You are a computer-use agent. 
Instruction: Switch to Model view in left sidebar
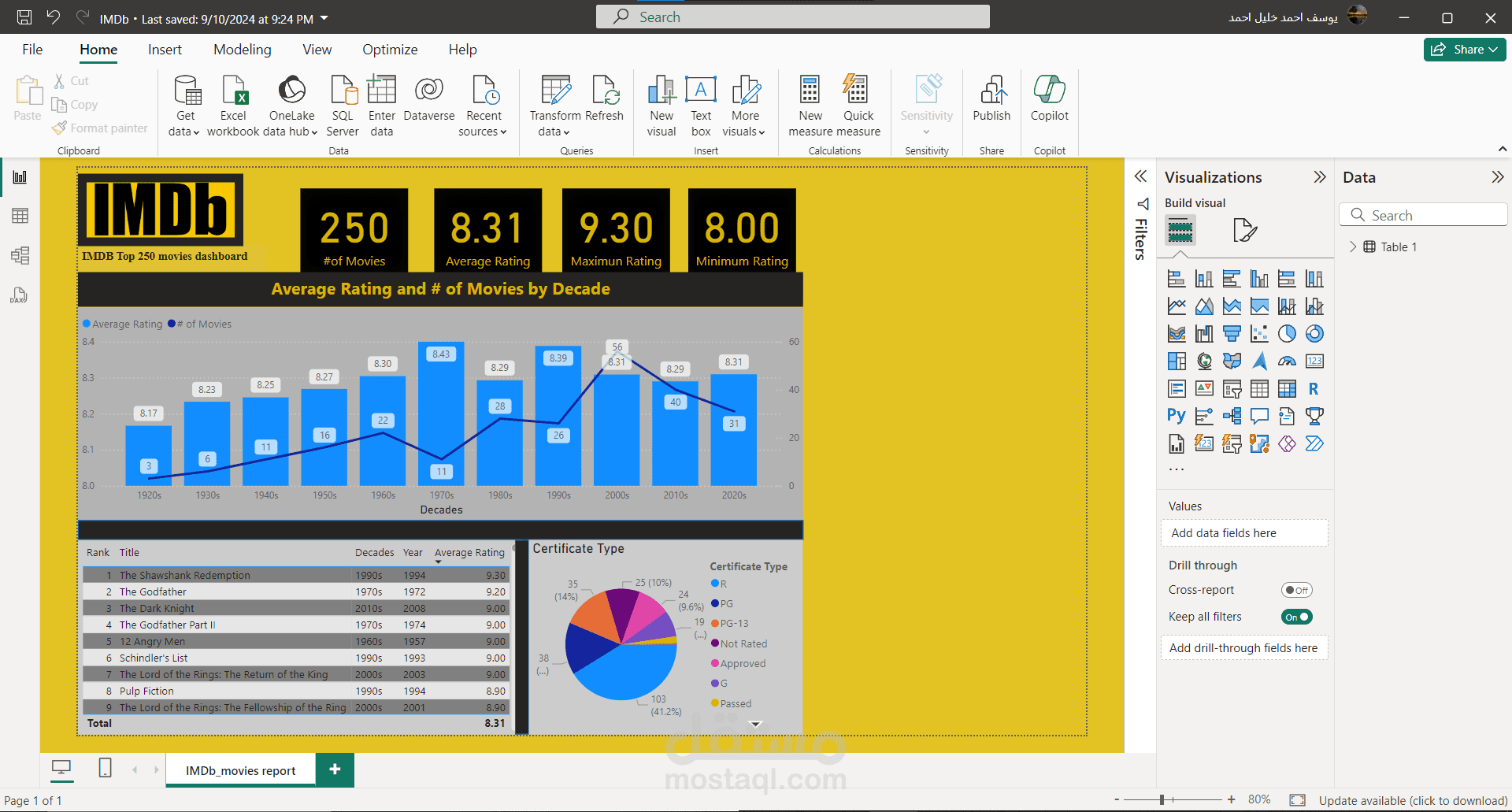pyautogui.click(x=20, y=255)
